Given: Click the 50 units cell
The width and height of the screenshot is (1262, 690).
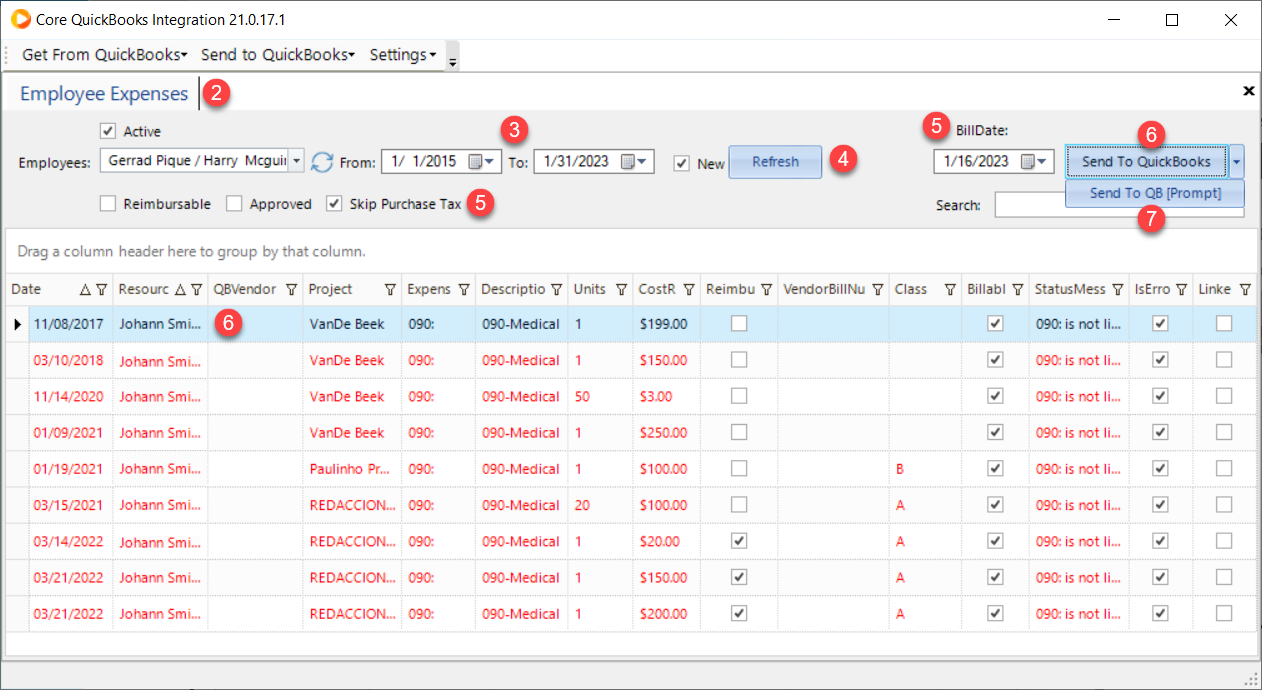Looking at the screenshot, I should point(600,396).
